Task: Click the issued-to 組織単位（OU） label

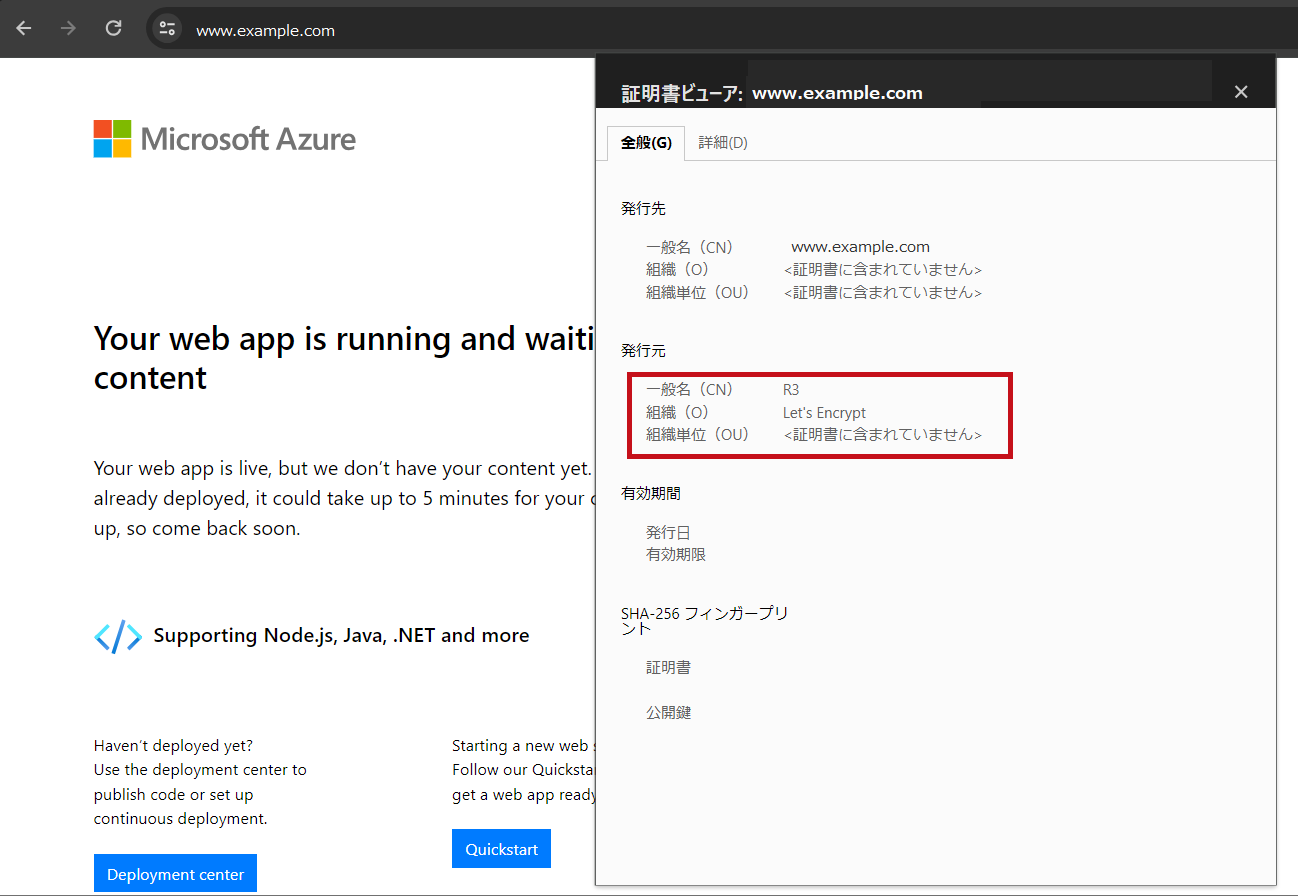Action: (697, 292)
